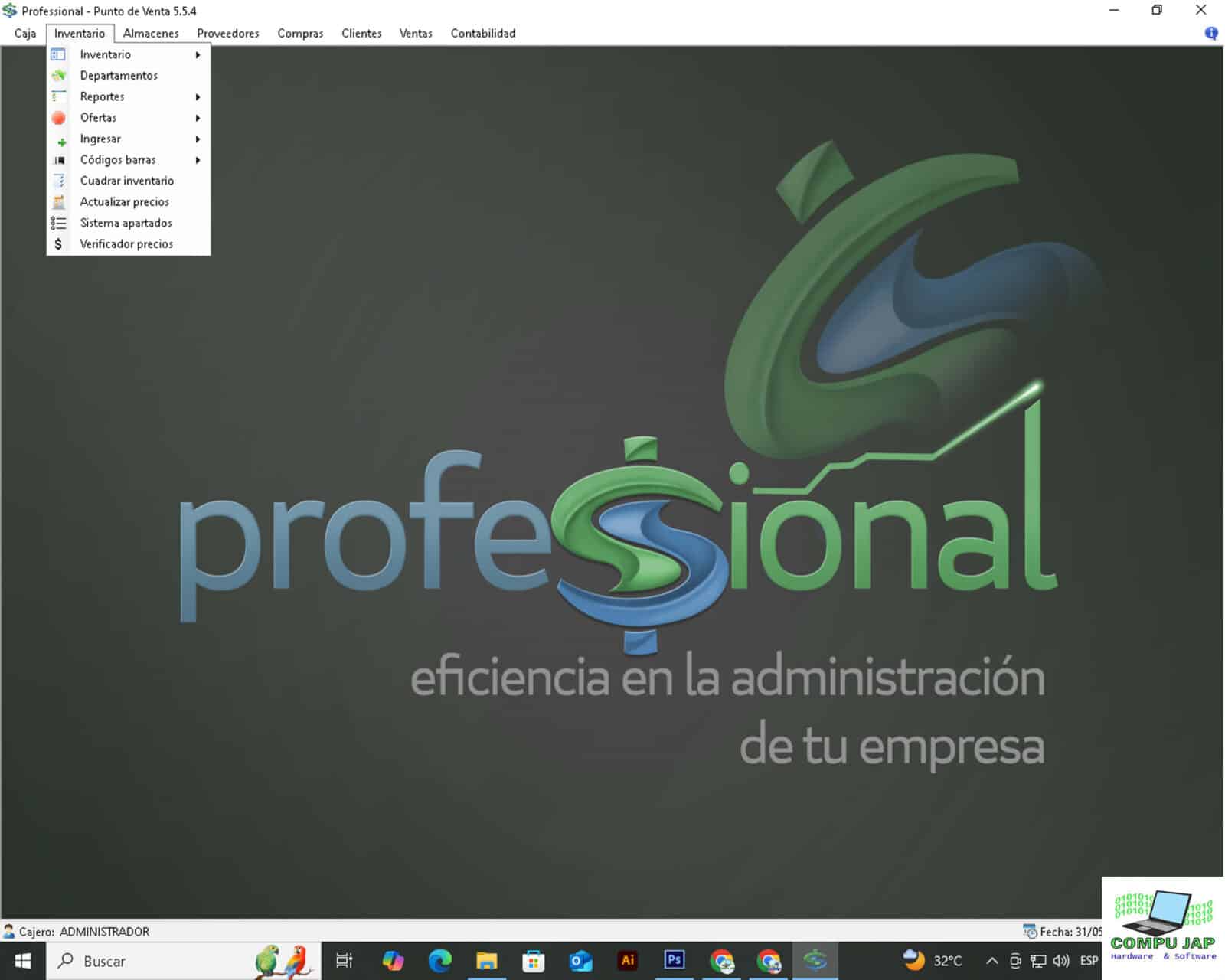Screen dimensions: 1225x980
Task: Click the Professional app taskbar icon
Action: click(x=815, y=960)
